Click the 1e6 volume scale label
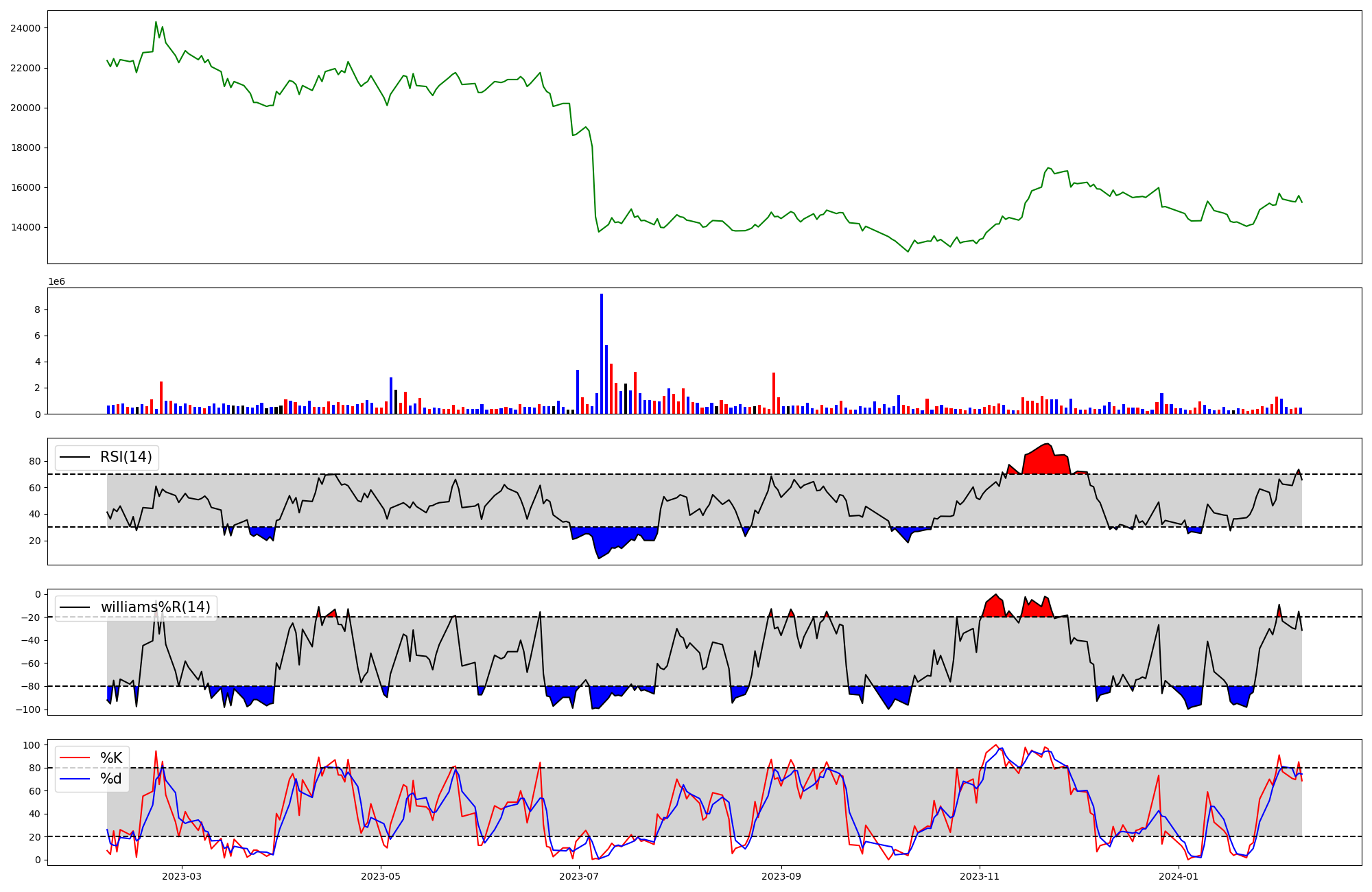Image resolution: width=1372 pixels, height=892 pixels. point(56,282)
